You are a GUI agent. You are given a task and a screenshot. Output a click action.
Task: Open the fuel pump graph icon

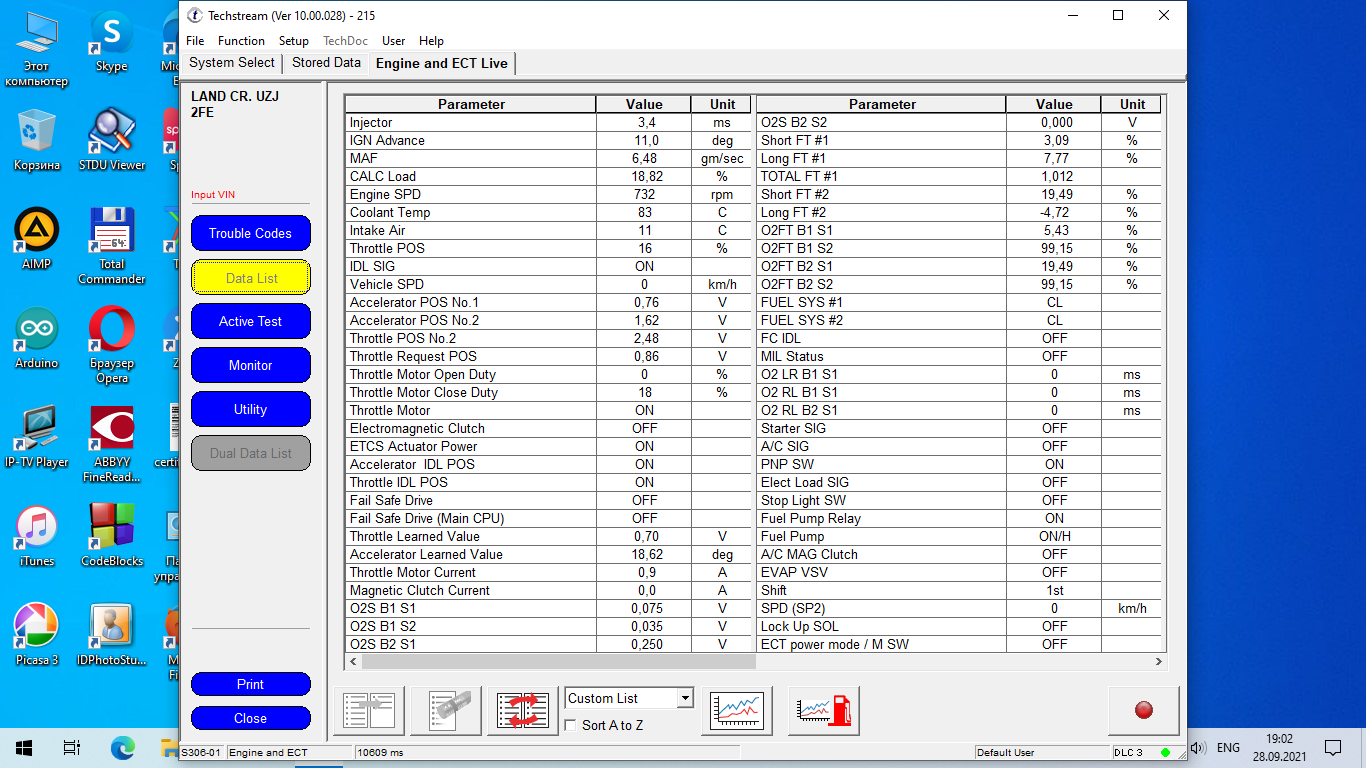(x=823, y=711)
